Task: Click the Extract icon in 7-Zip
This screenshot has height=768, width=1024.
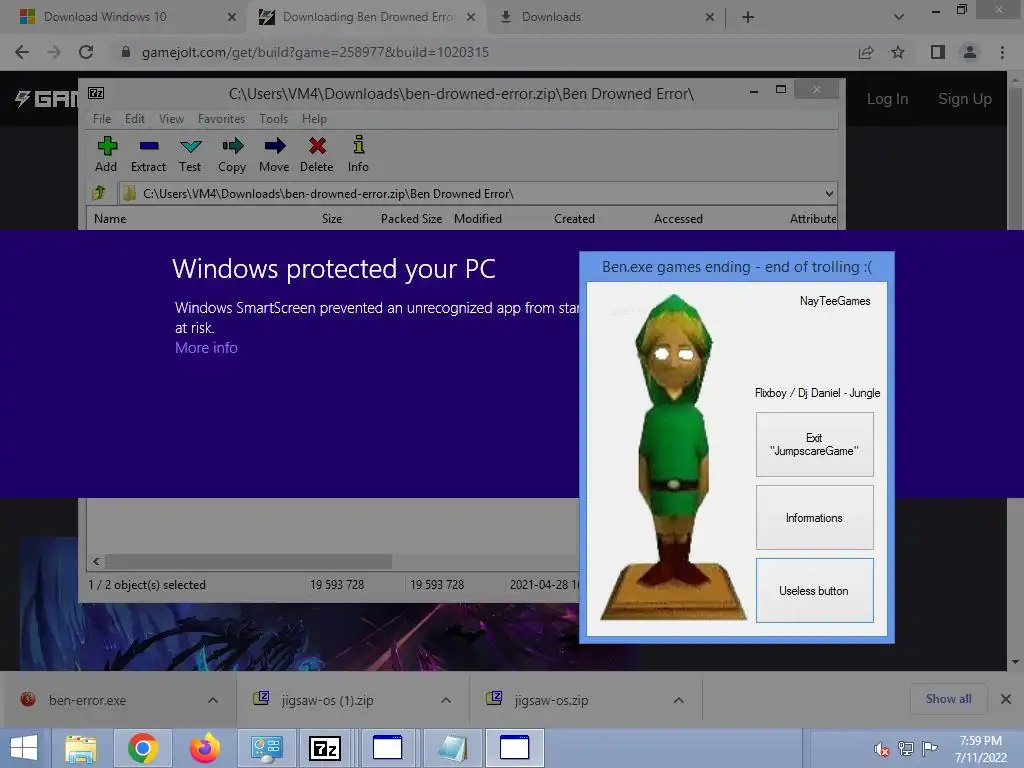Action: coord(148,154)
